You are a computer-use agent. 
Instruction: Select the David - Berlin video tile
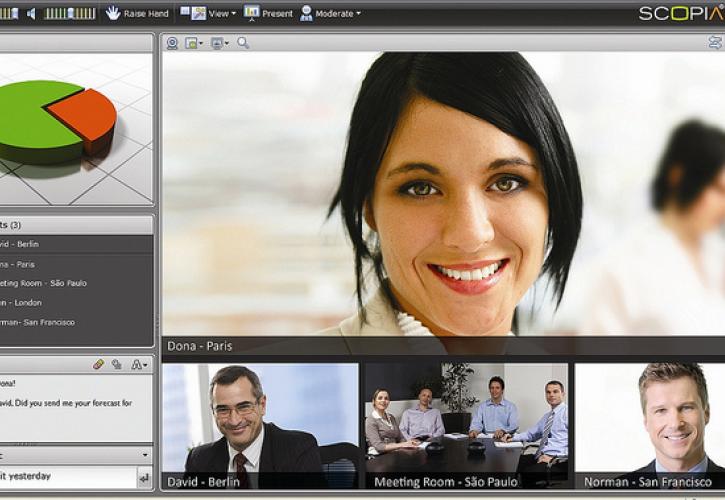click(260, 426)
